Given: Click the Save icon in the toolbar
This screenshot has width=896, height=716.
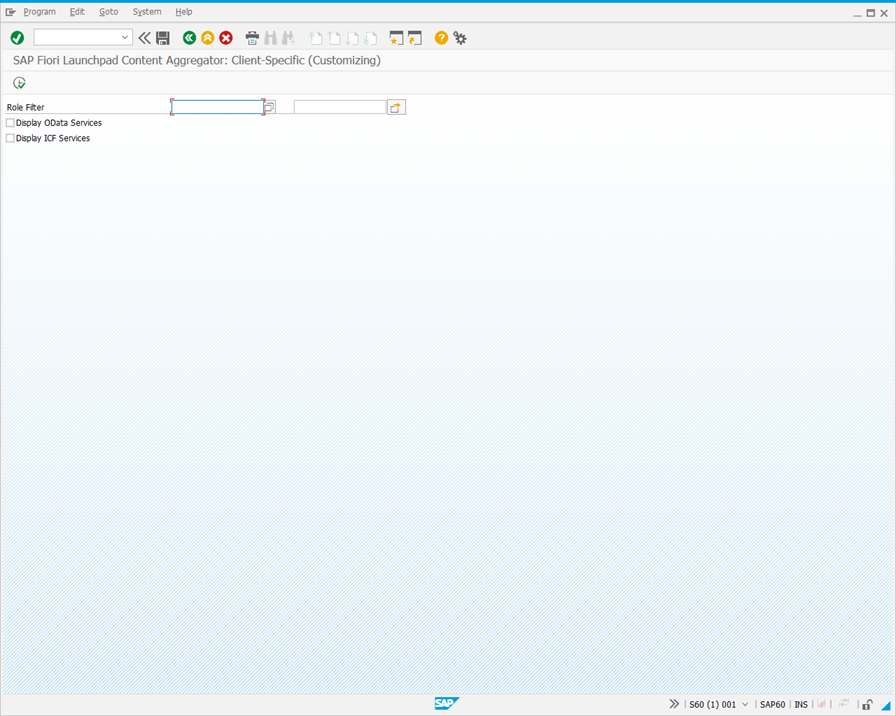Looking at the screenshot, I should click(163, 37).
